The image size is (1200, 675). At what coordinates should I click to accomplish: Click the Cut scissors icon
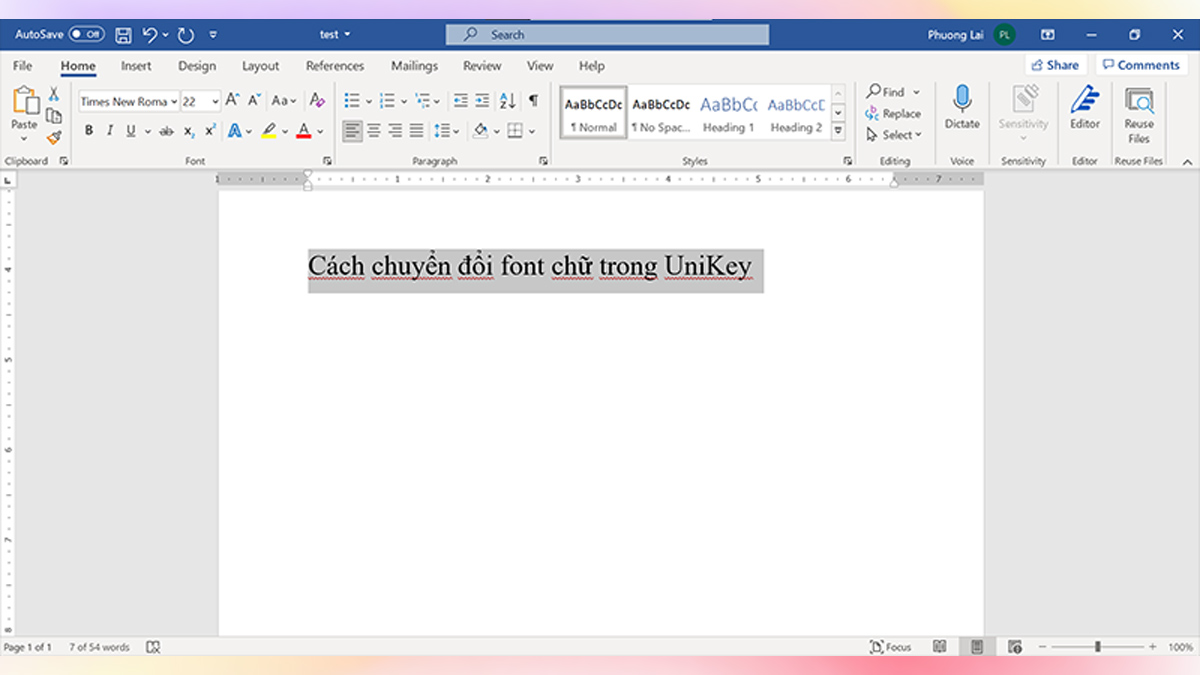pos(54,95)
